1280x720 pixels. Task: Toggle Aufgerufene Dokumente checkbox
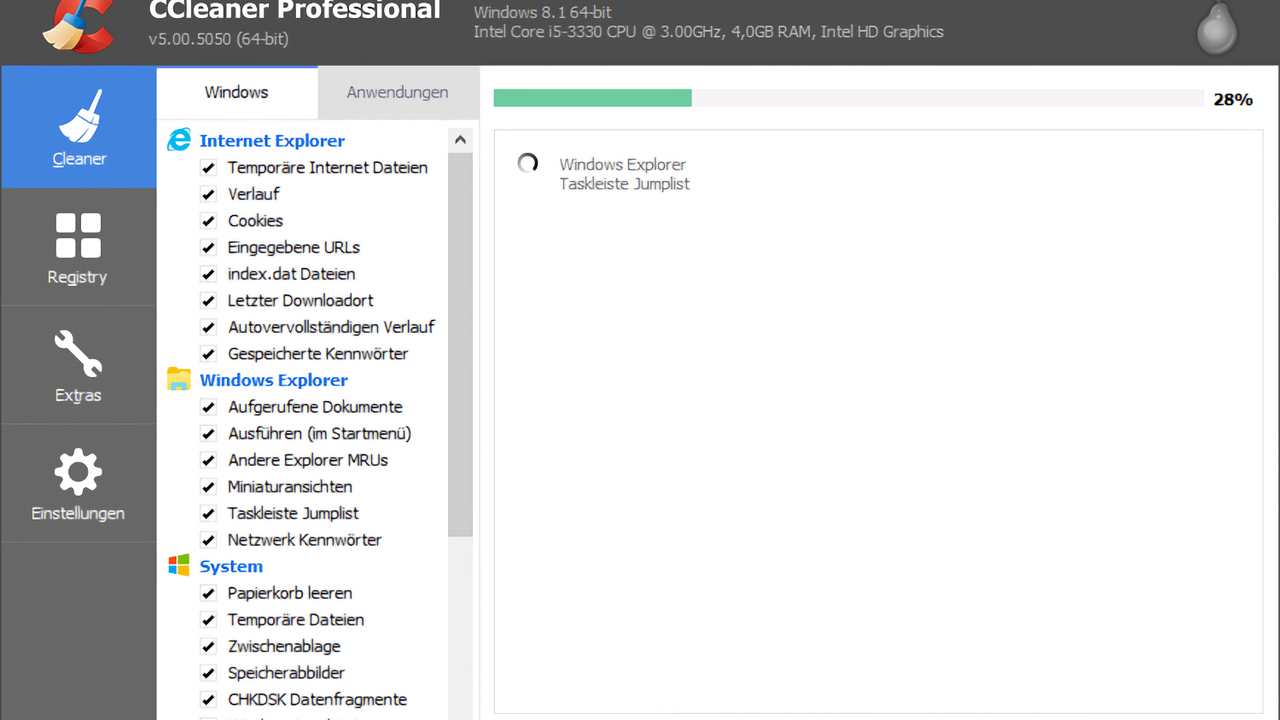pos(208,407)
